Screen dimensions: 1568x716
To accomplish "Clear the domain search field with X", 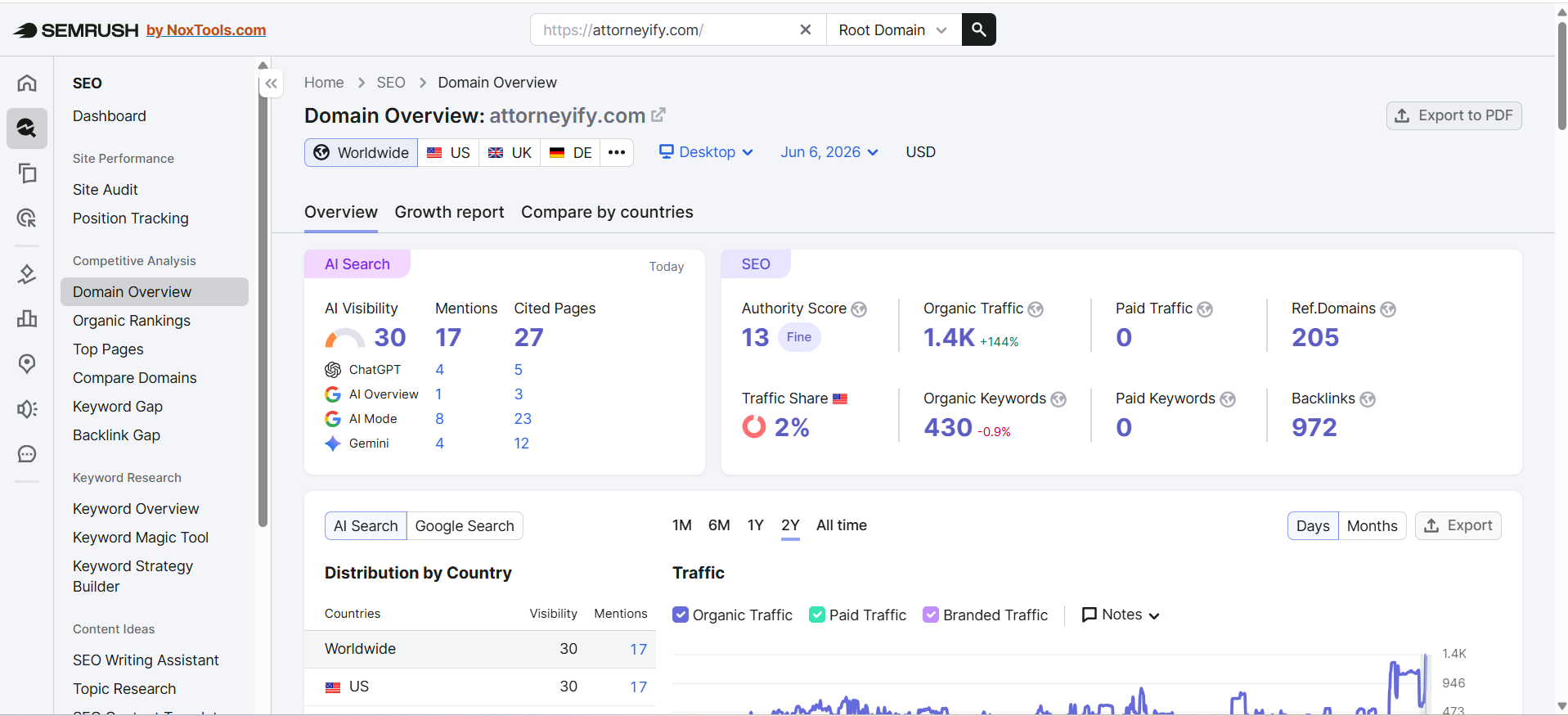I will pyautogui.click(x=806, y=29).
